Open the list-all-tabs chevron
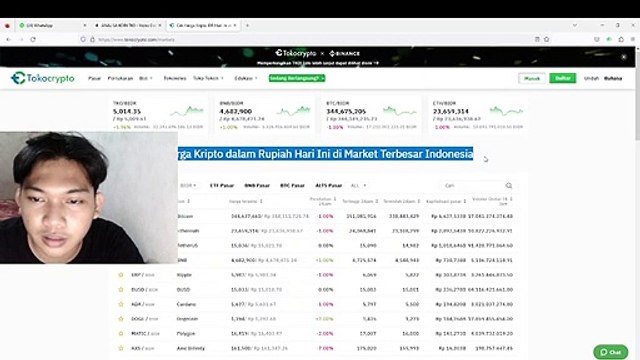This screenshot has width=640, height=360. click(575, 25)
